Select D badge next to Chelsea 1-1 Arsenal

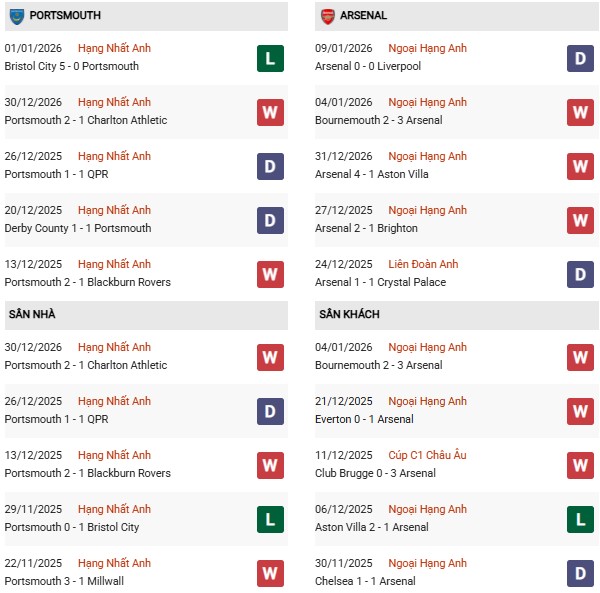(581, 573)
